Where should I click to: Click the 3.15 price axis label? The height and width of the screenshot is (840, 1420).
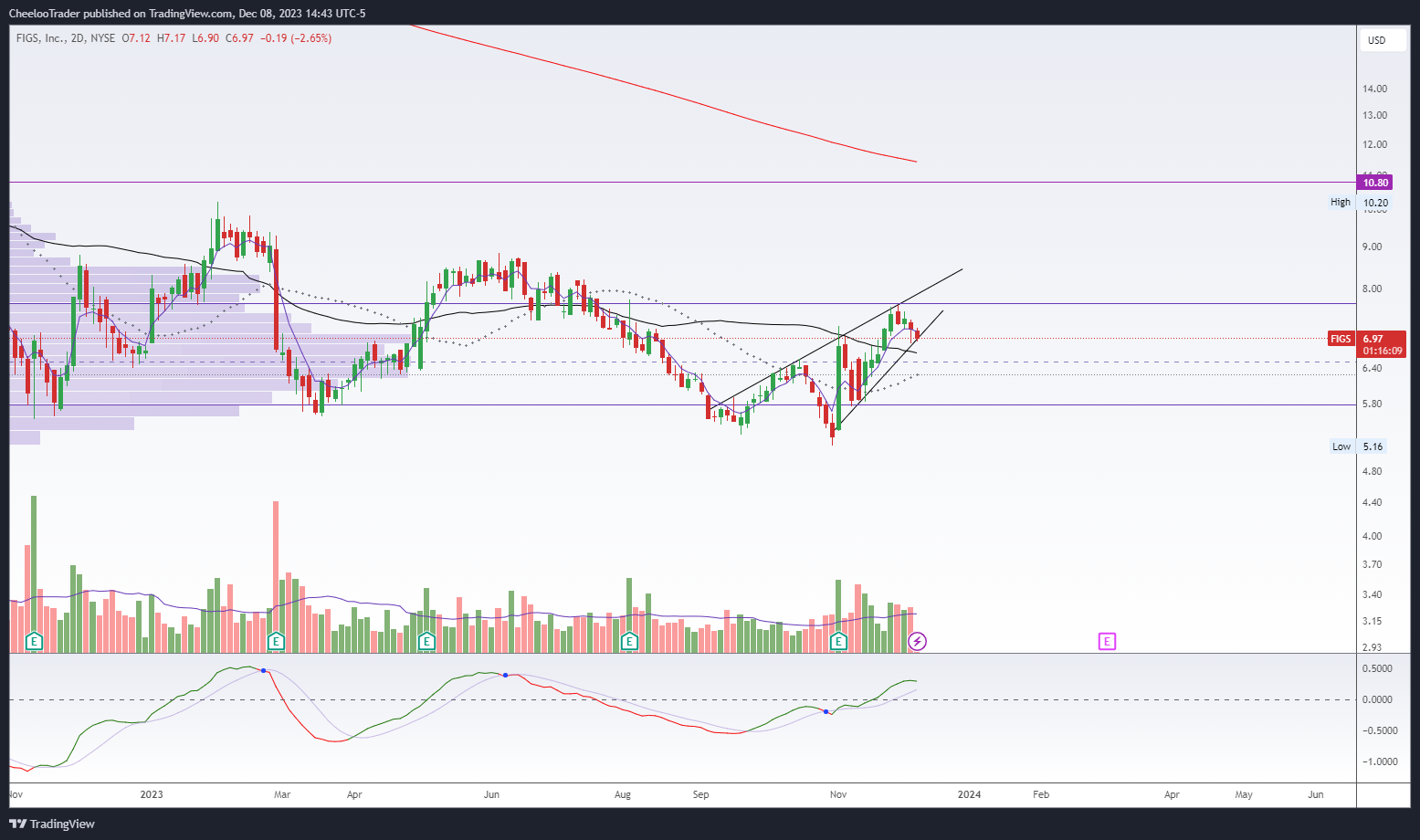click(1372, 621)
